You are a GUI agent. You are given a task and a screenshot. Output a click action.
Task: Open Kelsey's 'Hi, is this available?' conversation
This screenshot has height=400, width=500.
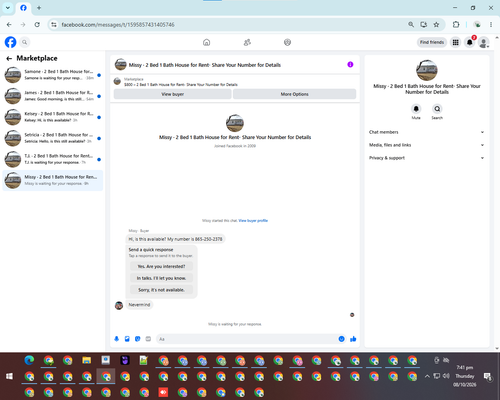click(x=53, y=117)
